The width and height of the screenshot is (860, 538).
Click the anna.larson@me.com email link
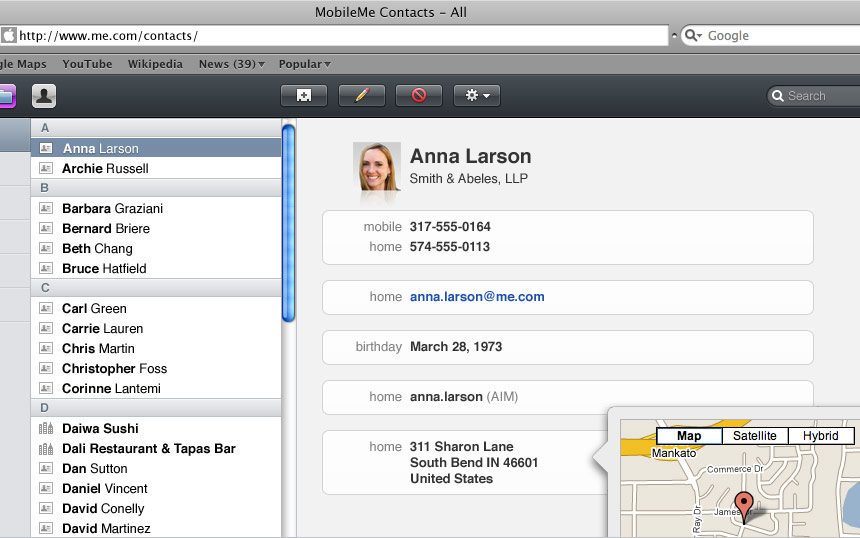(477, 297)
